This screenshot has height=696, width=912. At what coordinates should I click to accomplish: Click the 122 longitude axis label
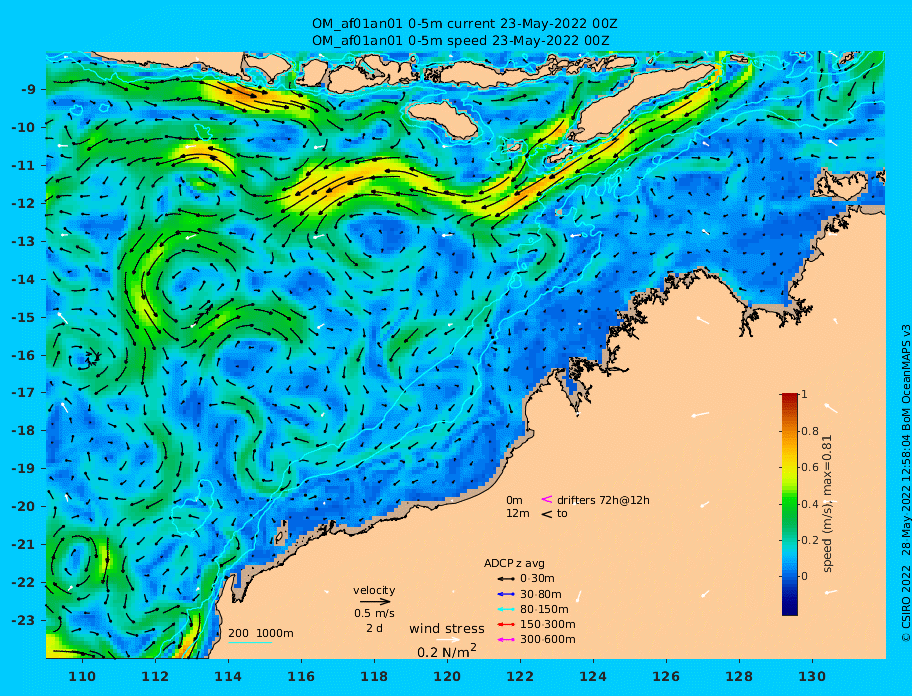tap(520, 676)
